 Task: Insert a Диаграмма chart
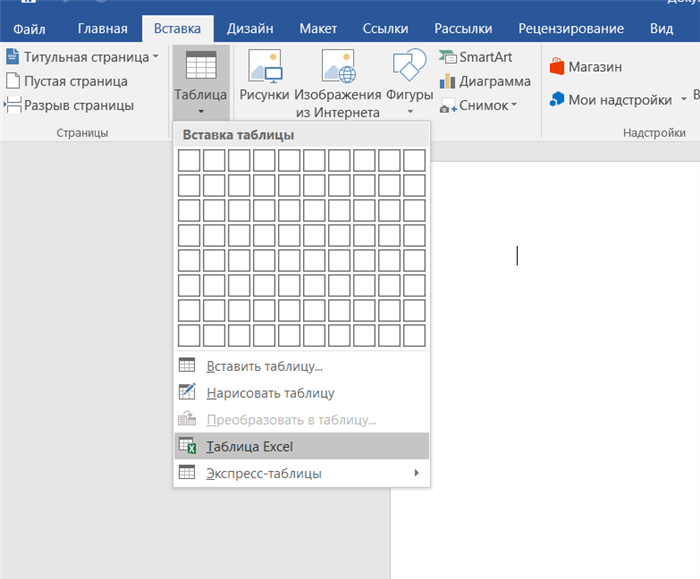485,81
